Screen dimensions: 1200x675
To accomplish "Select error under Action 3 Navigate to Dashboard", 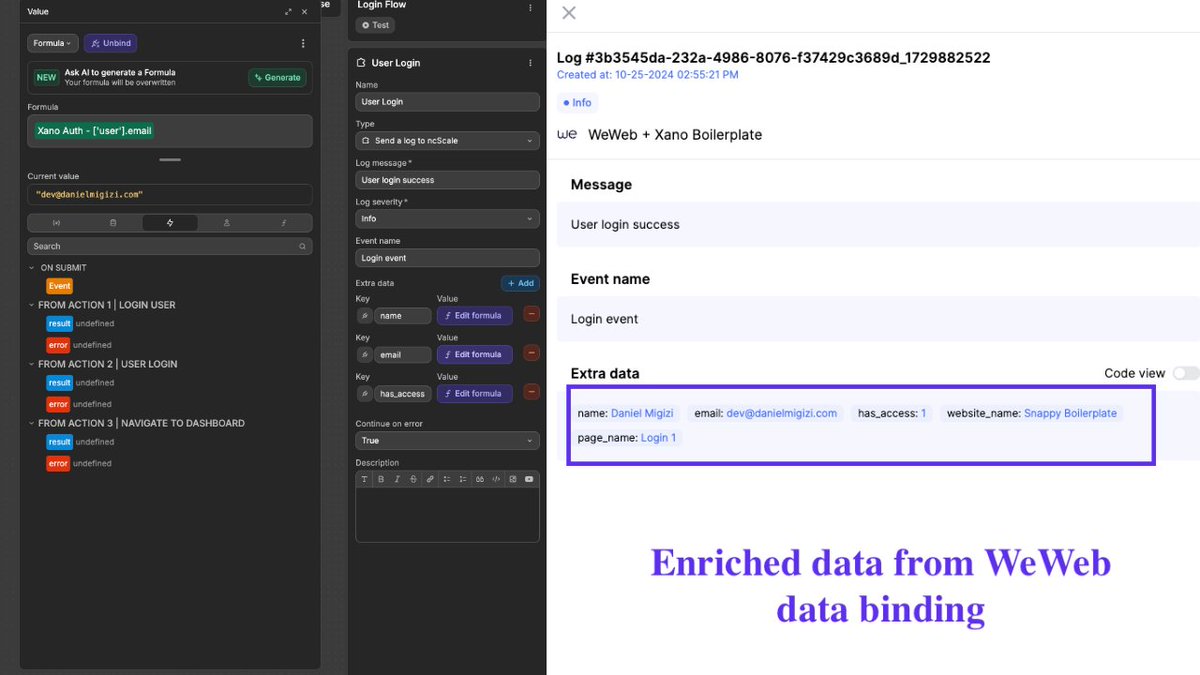I will pos(58,463).
